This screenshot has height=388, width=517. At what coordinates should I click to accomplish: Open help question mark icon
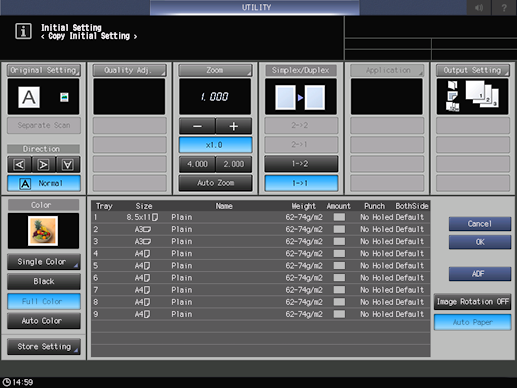tap(504, 7)
